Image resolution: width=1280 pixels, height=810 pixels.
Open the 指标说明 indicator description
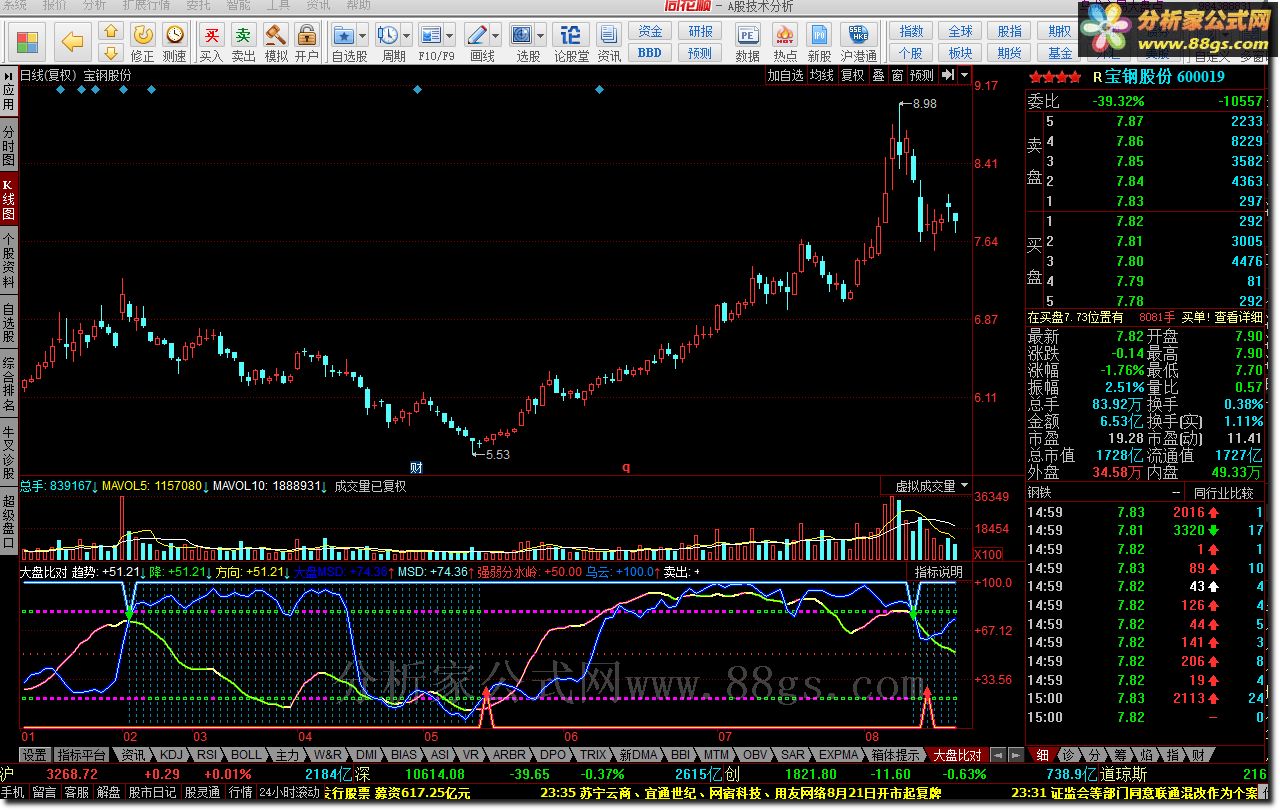pos(939,572)
